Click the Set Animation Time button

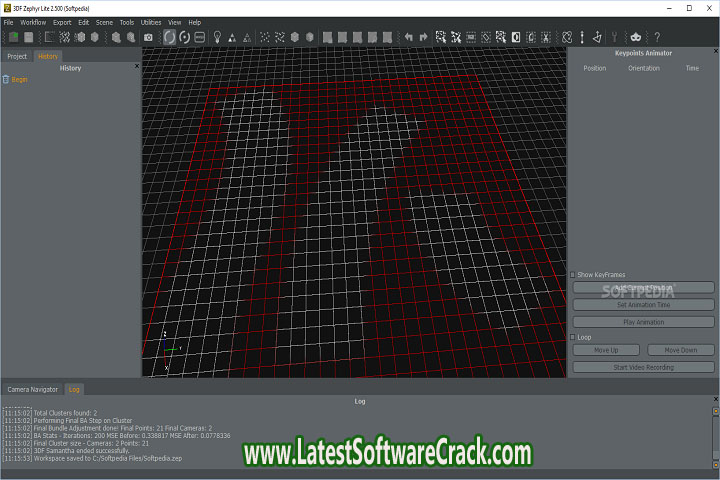(x=643, y=305)
